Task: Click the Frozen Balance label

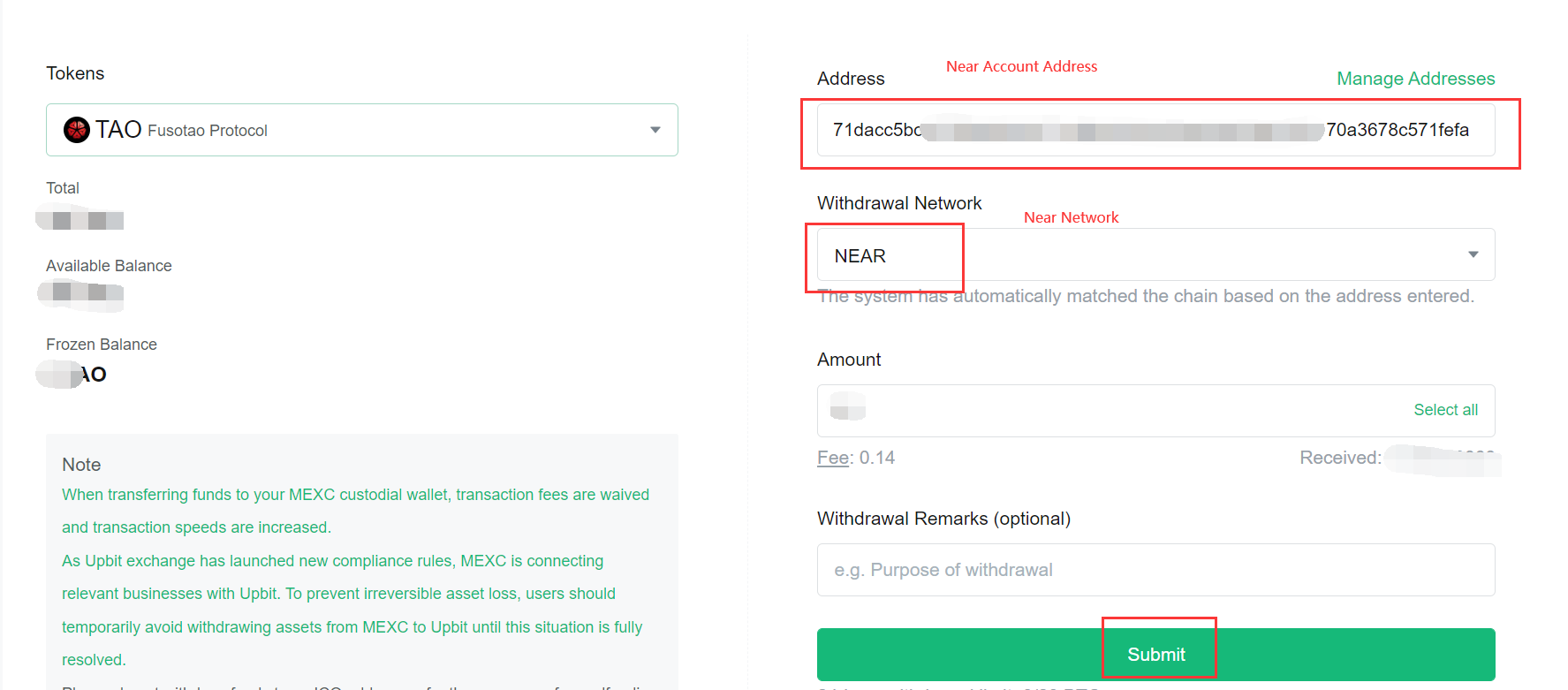Action: [x=102, y=345]
